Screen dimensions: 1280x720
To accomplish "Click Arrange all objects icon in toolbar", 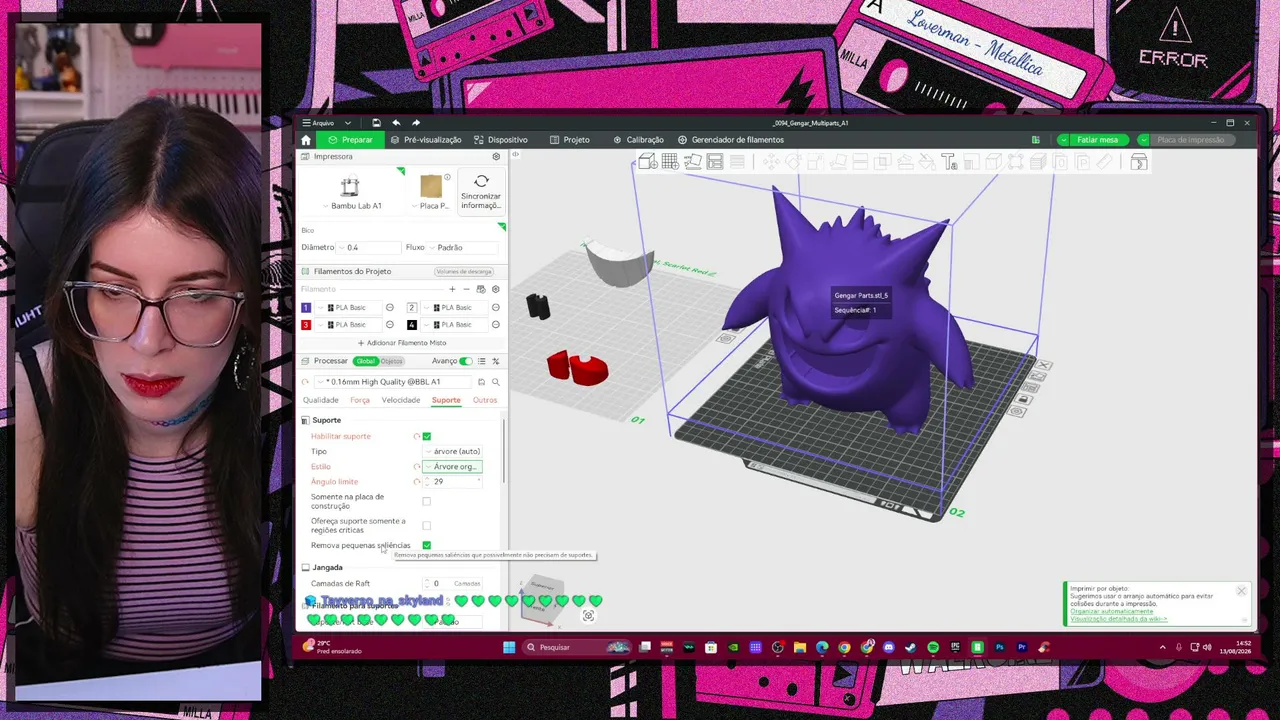I will [x=715, y=162].
